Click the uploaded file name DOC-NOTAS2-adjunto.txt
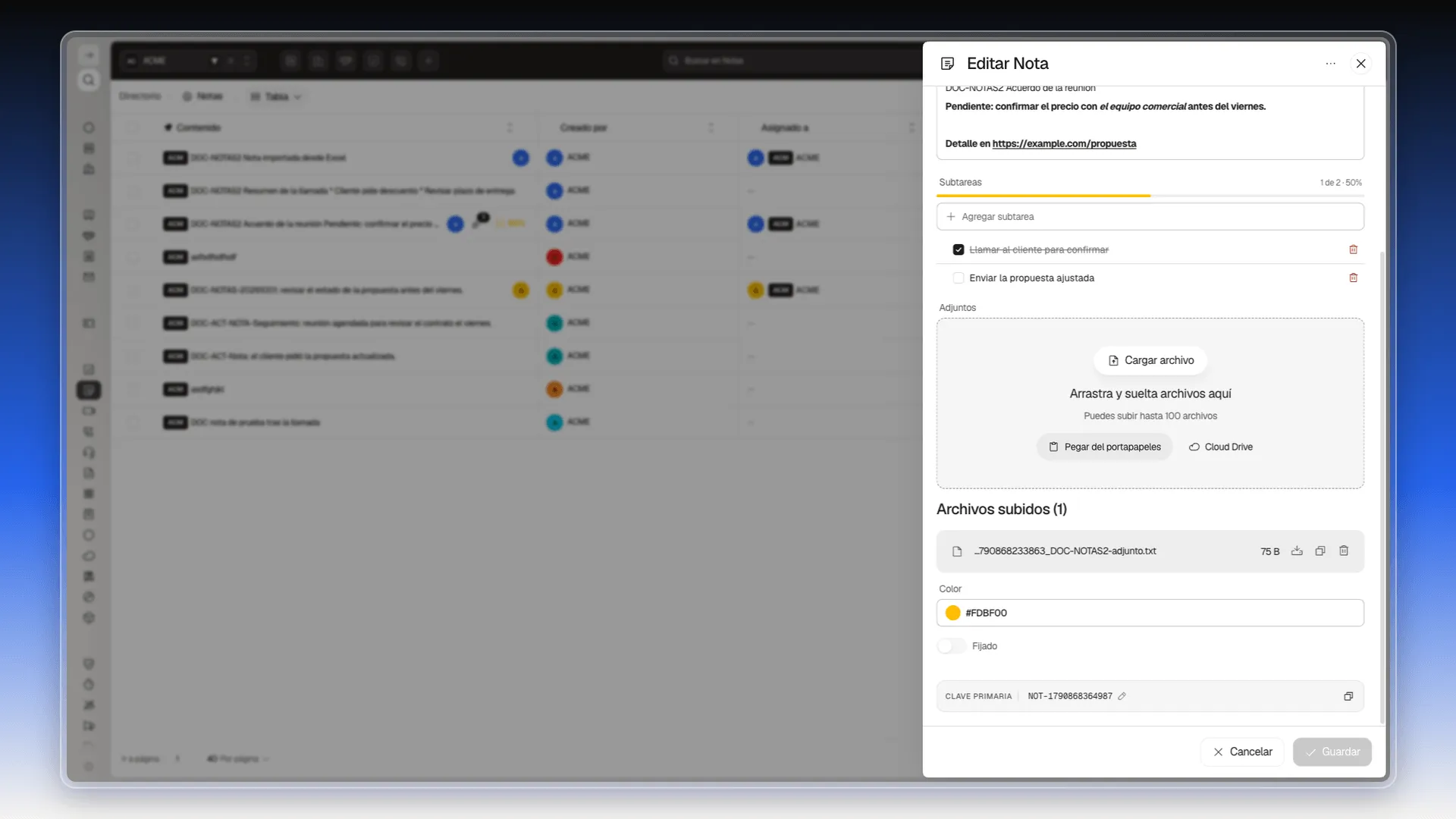Screen dimensions: 1456x819 pos(1065,551)
